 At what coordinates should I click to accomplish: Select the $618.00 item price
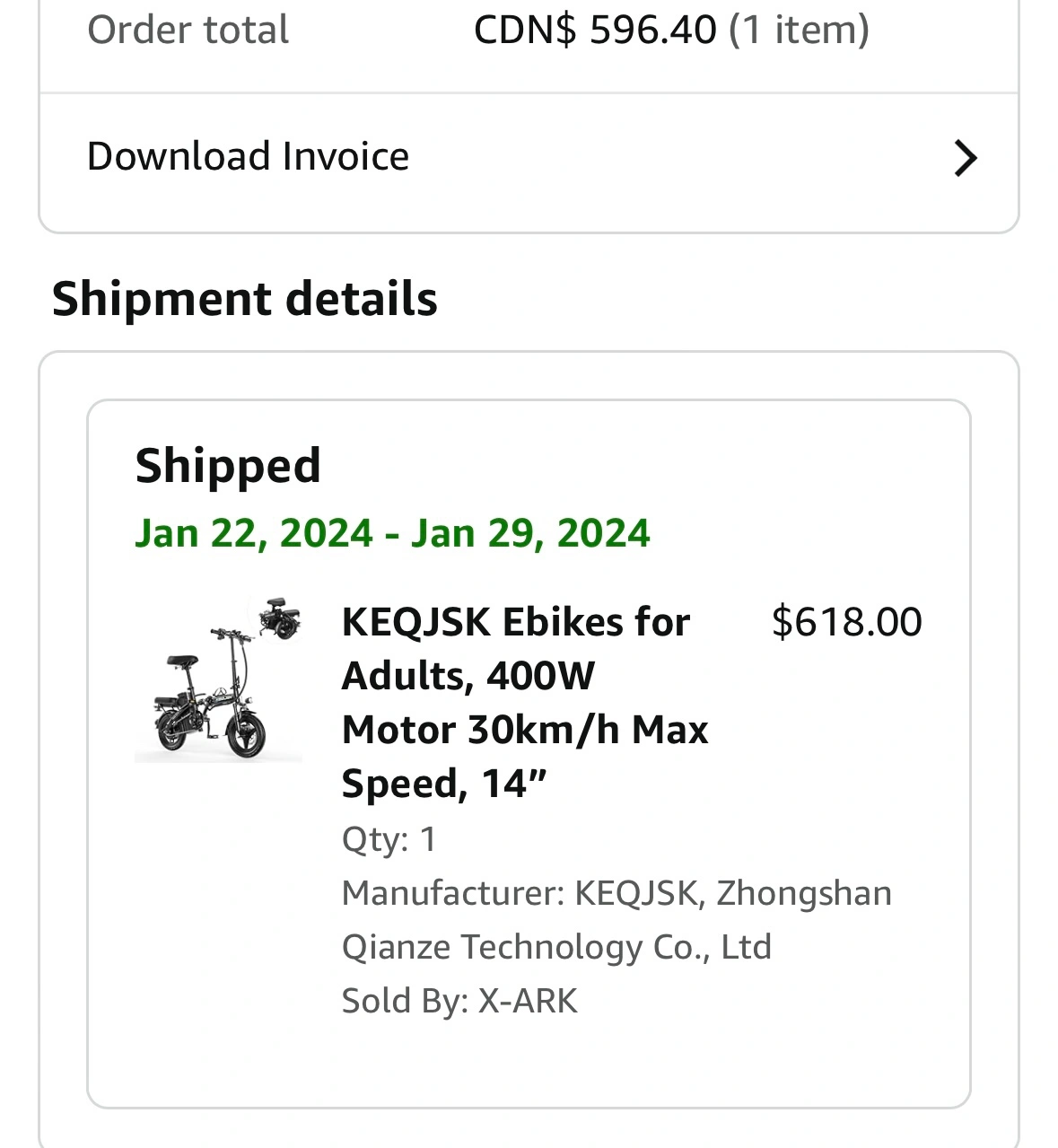[x=846, y=622]
